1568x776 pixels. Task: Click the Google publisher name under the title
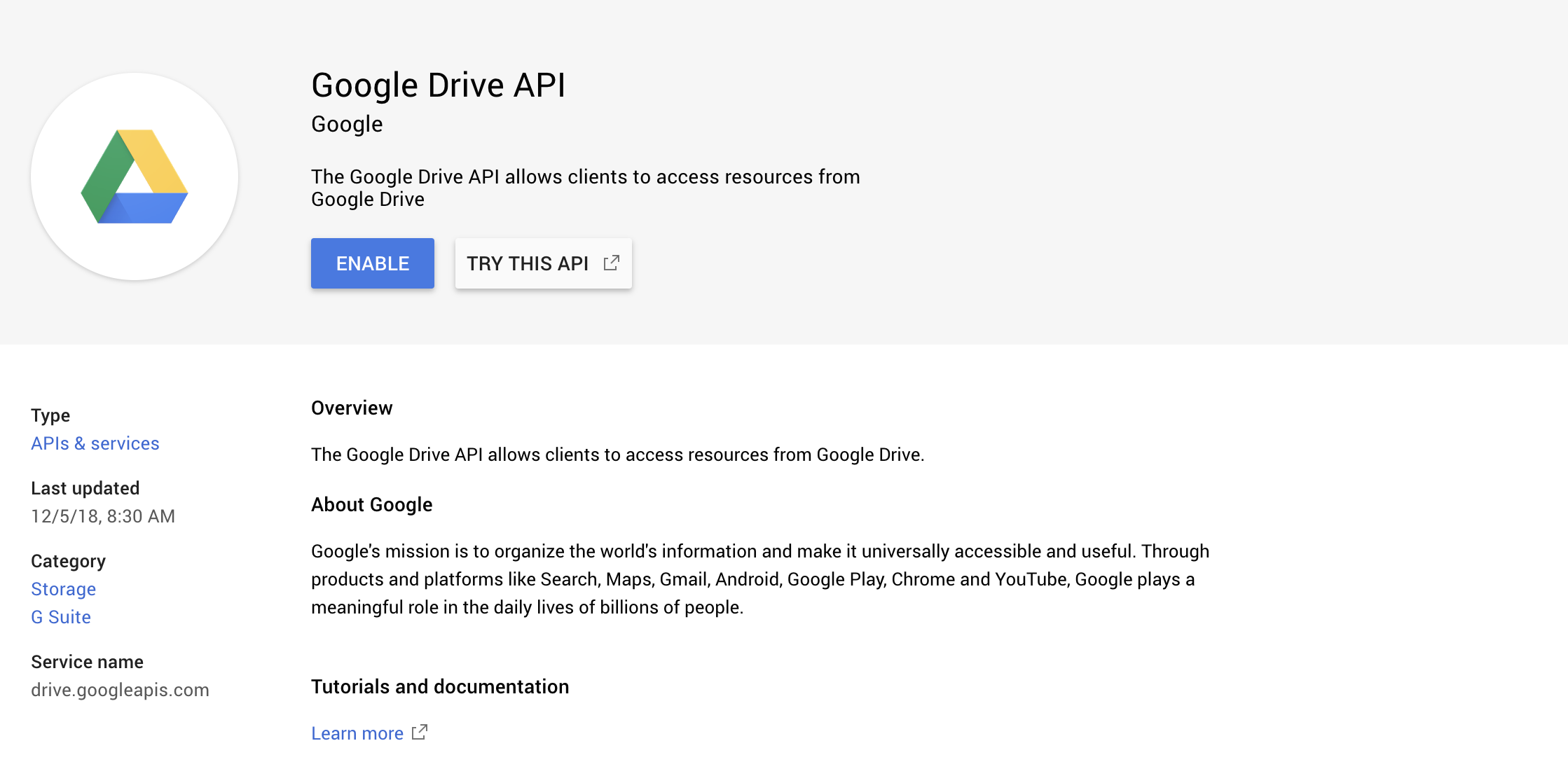[x=347, y=125]
